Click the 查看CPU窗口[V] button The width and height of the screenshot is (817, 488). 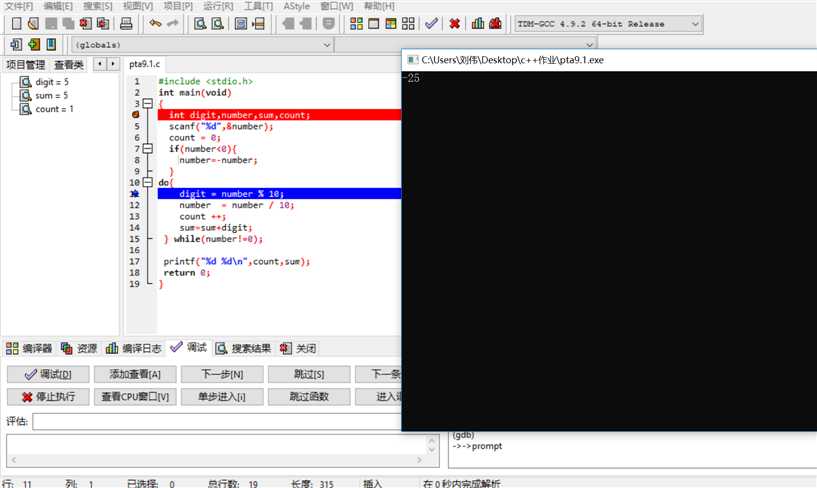tap(135, 396)
